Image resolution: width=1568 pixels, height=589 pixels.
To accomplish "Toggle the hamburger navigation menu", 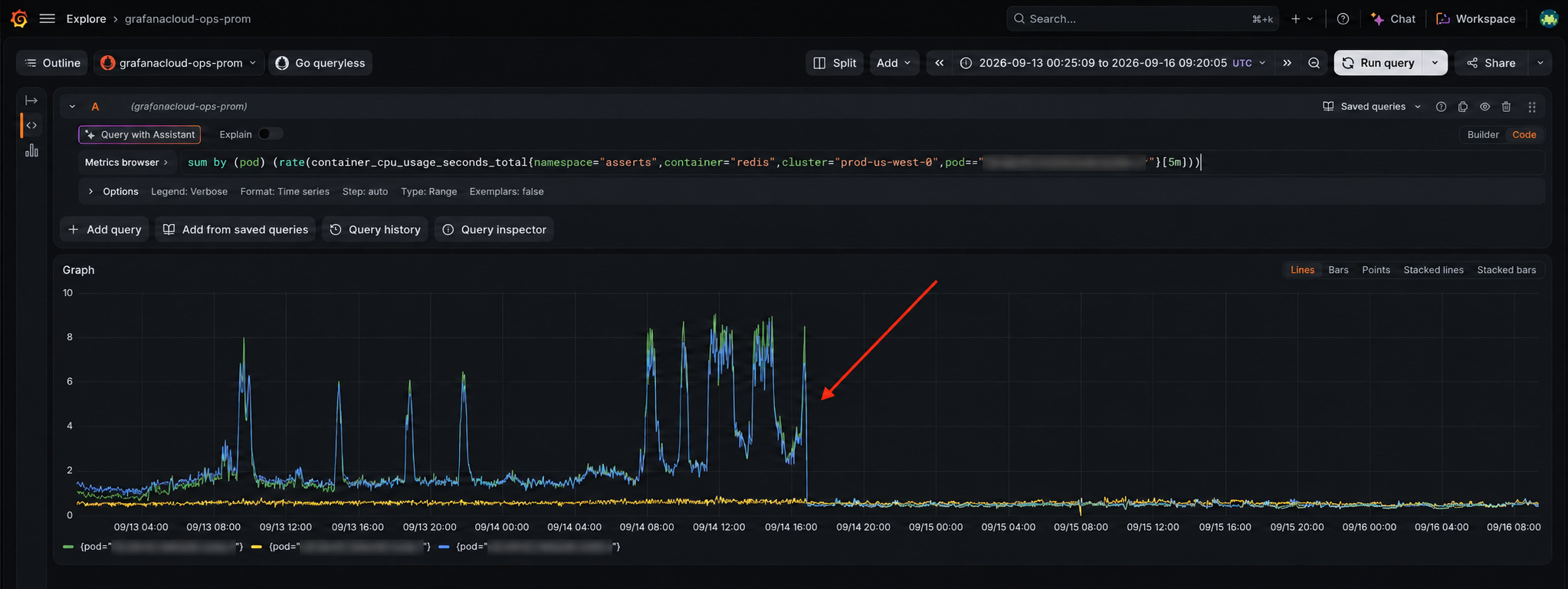I will click(47, 18).
